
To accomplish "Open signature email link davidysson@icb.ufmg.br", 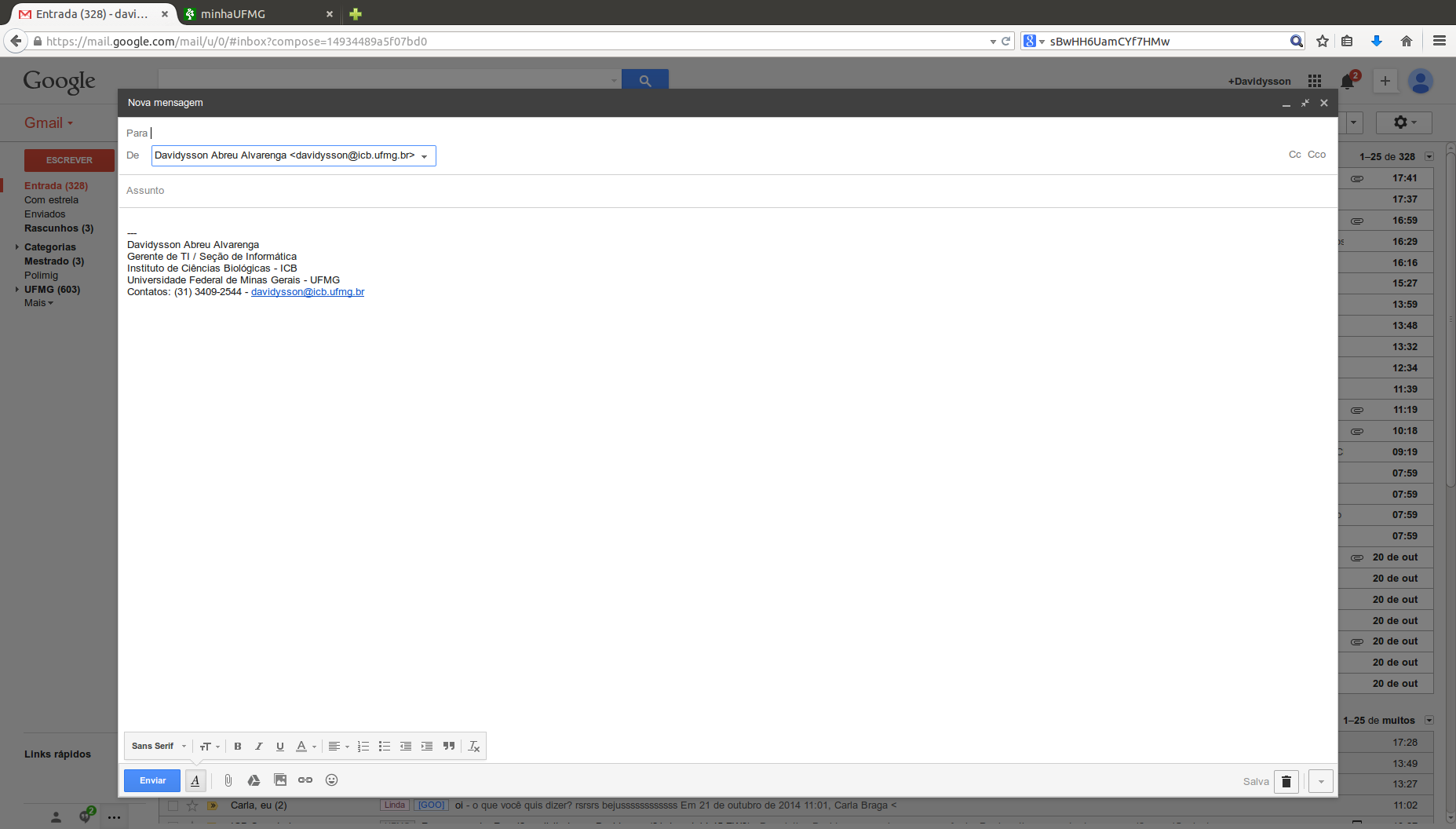I will [308, 292].
